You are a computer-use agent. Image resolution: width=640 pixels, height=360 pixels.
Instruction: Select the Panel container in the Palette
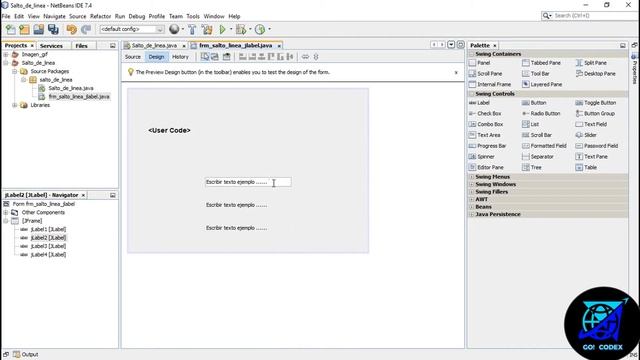coord(480,63)
